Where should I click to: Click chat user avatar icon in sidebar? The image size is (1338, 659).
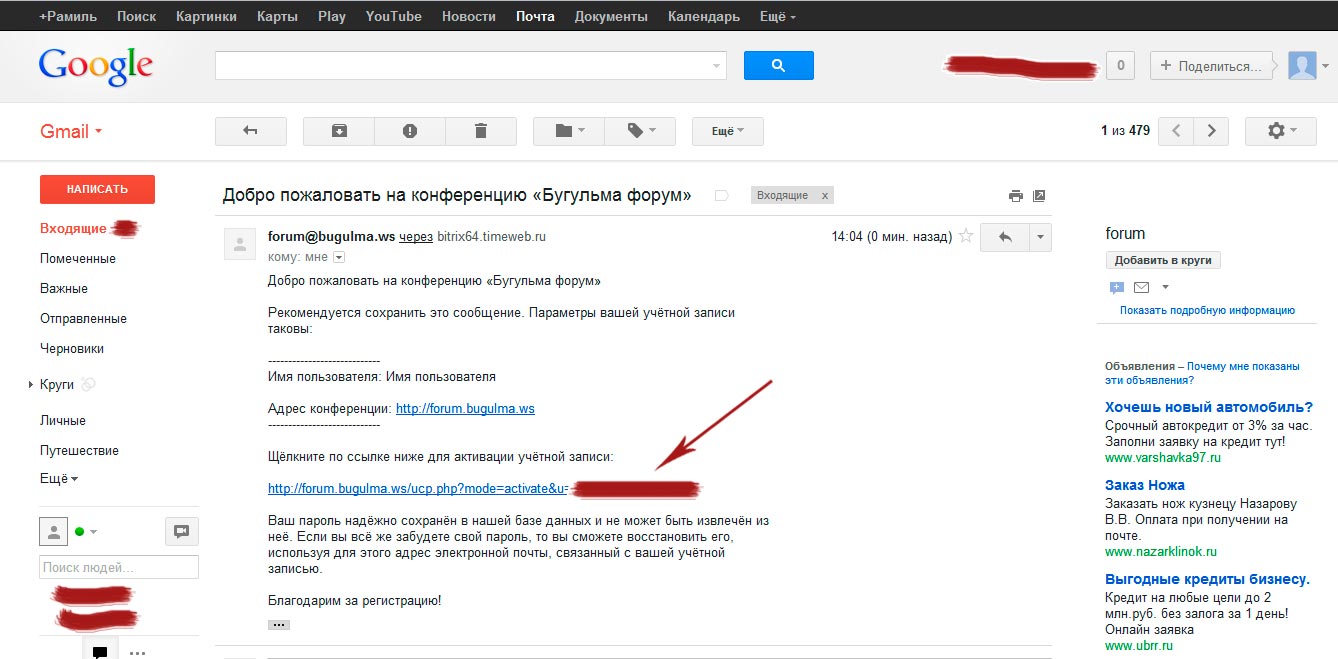pyautogui.click(x=53, y=531)
